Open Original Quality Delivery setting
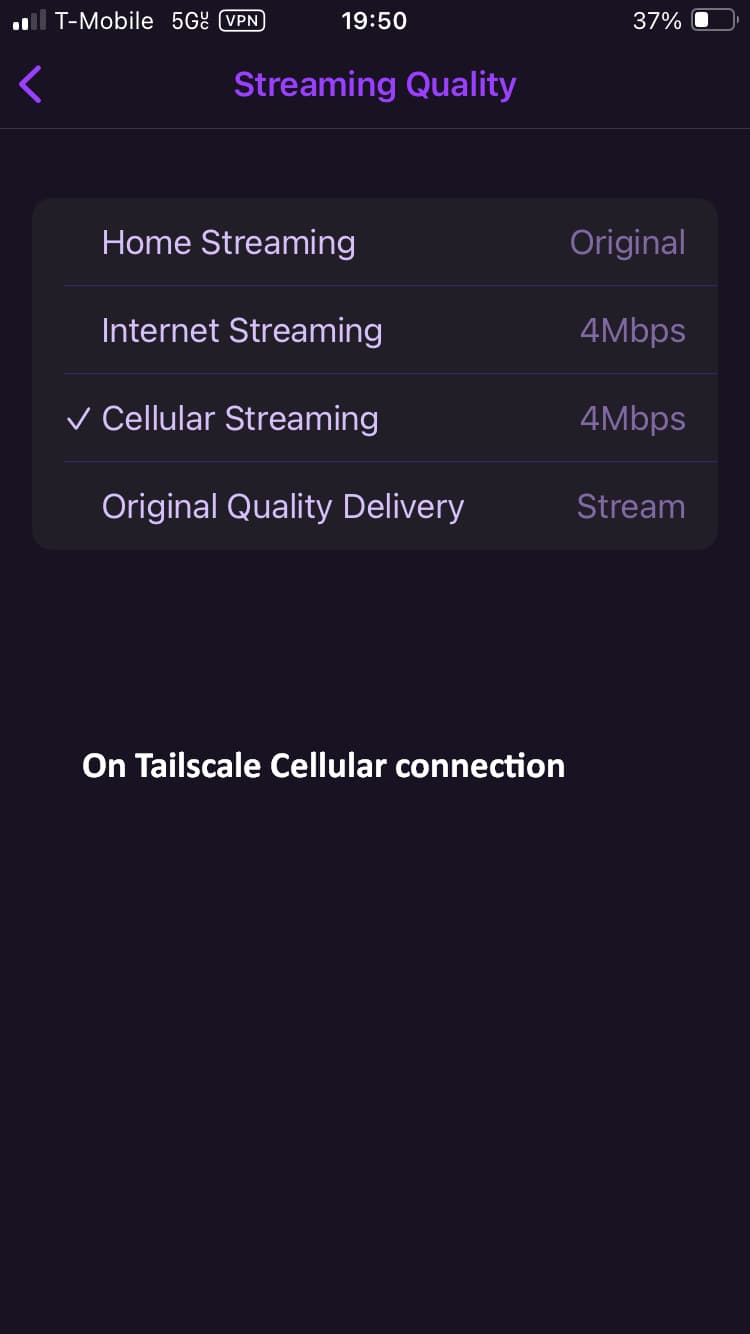The width and height of the screenshot is (750, 1334). tap(283, 507)
